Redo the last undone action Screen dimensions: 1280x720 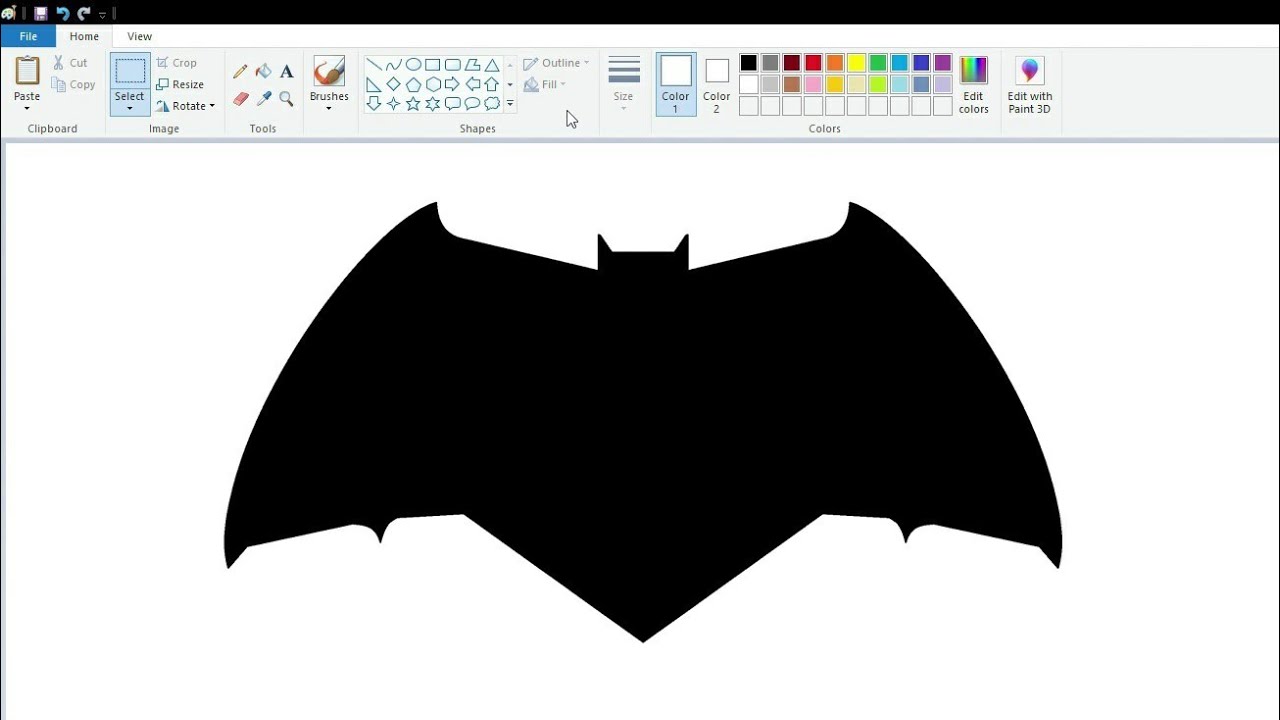[84, 13]
